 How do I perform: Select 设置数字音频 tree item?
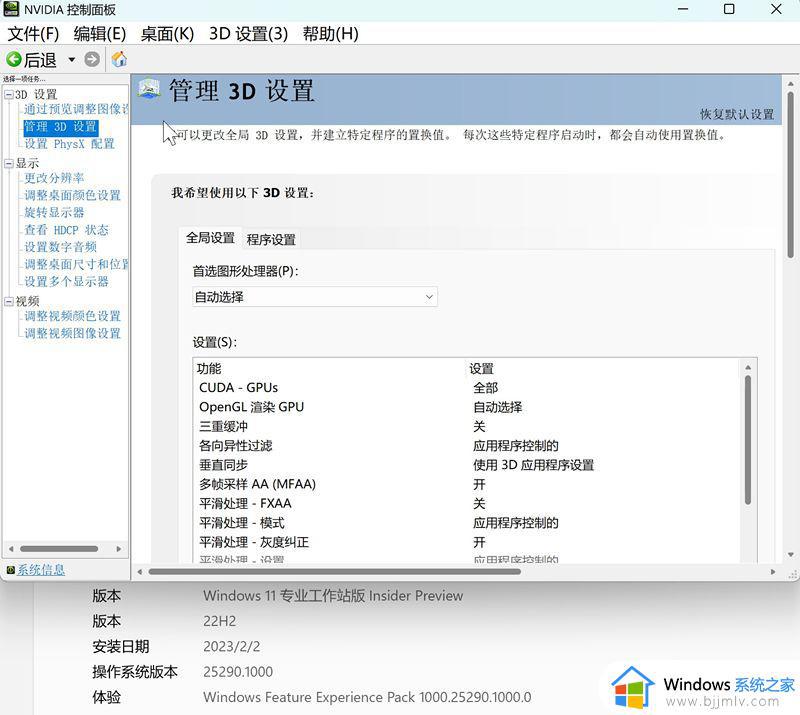pos(60,247)
